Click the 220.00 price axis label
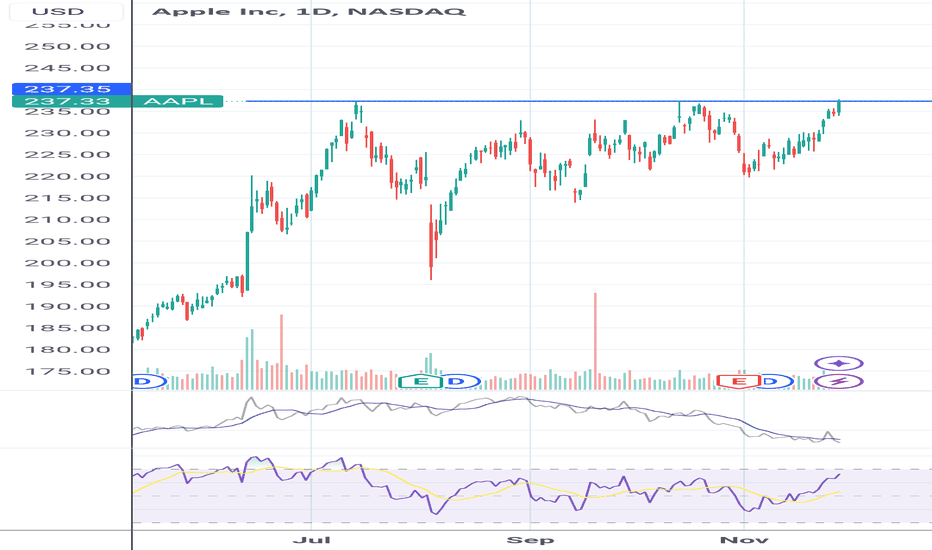 [x=67, y=177]
